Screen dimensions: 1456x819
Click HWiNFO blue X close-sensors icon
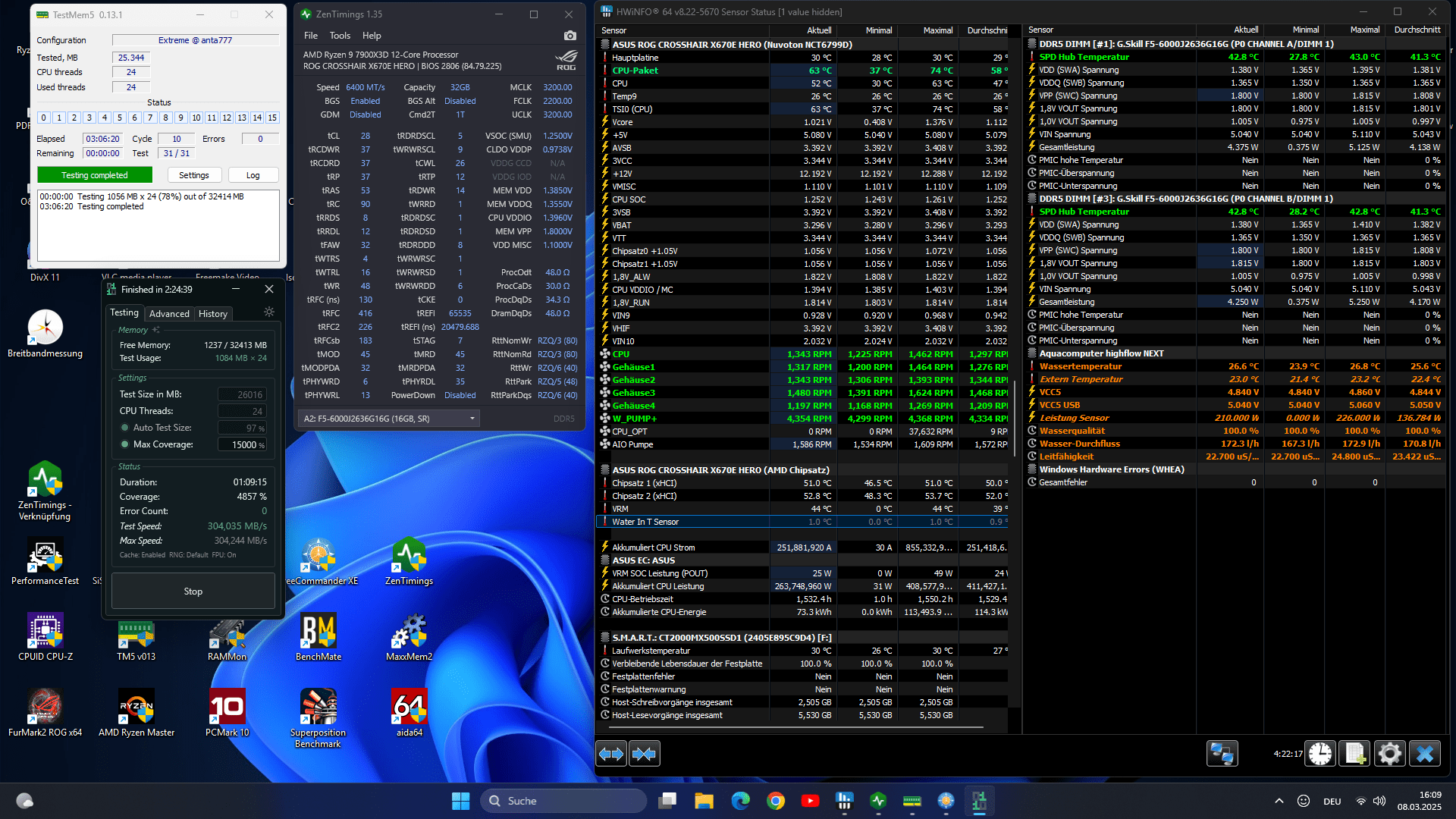tap(1424, 754)
